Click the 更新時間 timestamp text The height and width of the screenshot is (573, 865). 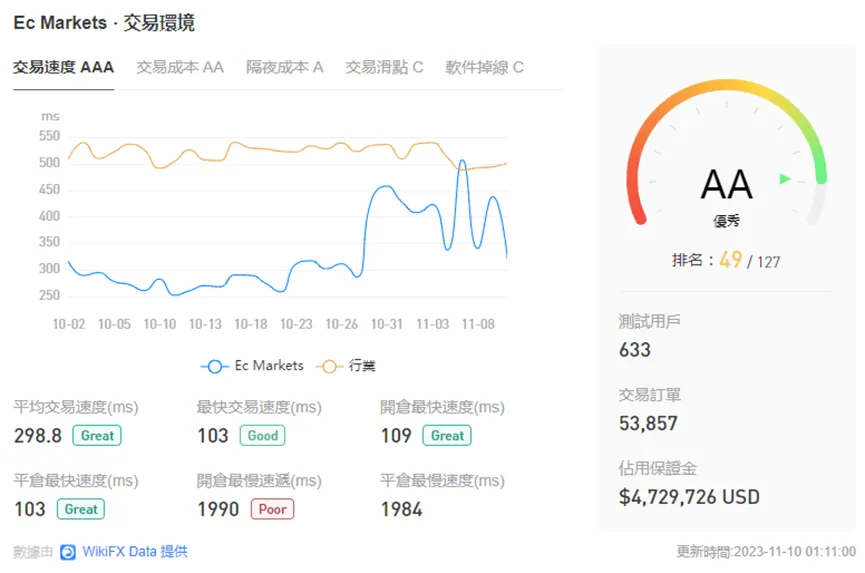click(766, 551)
